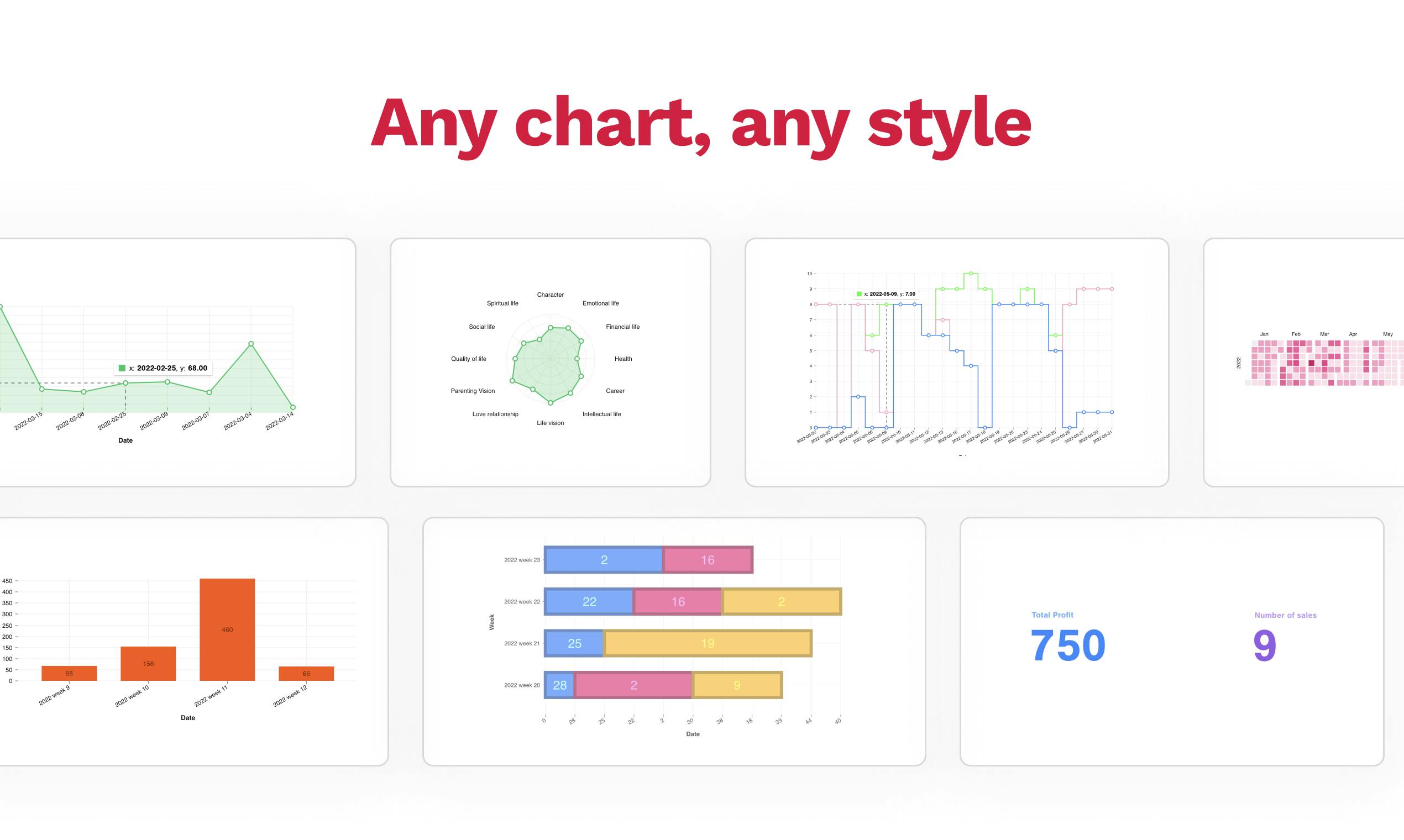Click the green peak point at value 10
Viewport: 1404px width, 840px height.
(971, 274)
